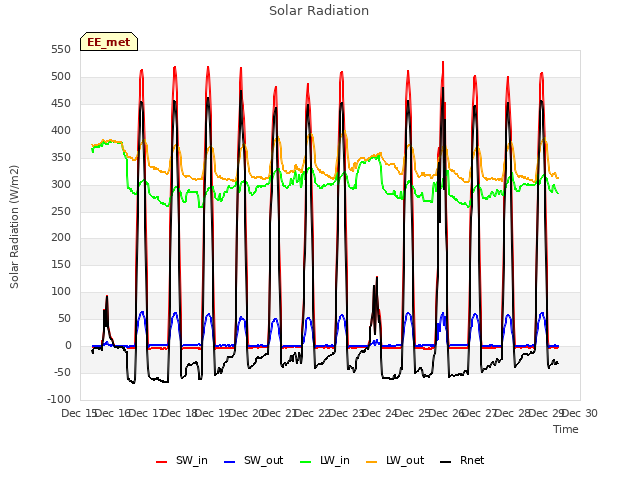The width and height of the screenshot is (640, 480).
Task: Click the 250 y-axis tick label
Action: coord(61,211)
